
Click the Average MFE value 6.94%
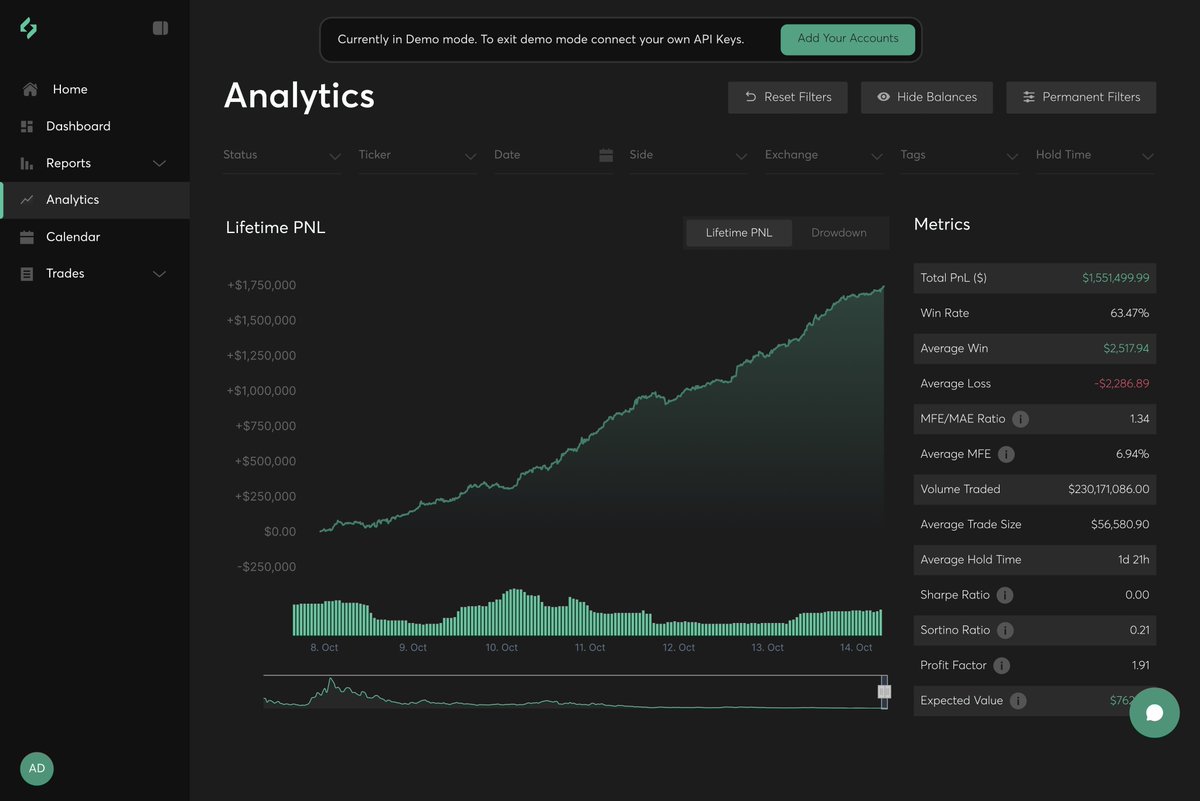coord(1131,454)
